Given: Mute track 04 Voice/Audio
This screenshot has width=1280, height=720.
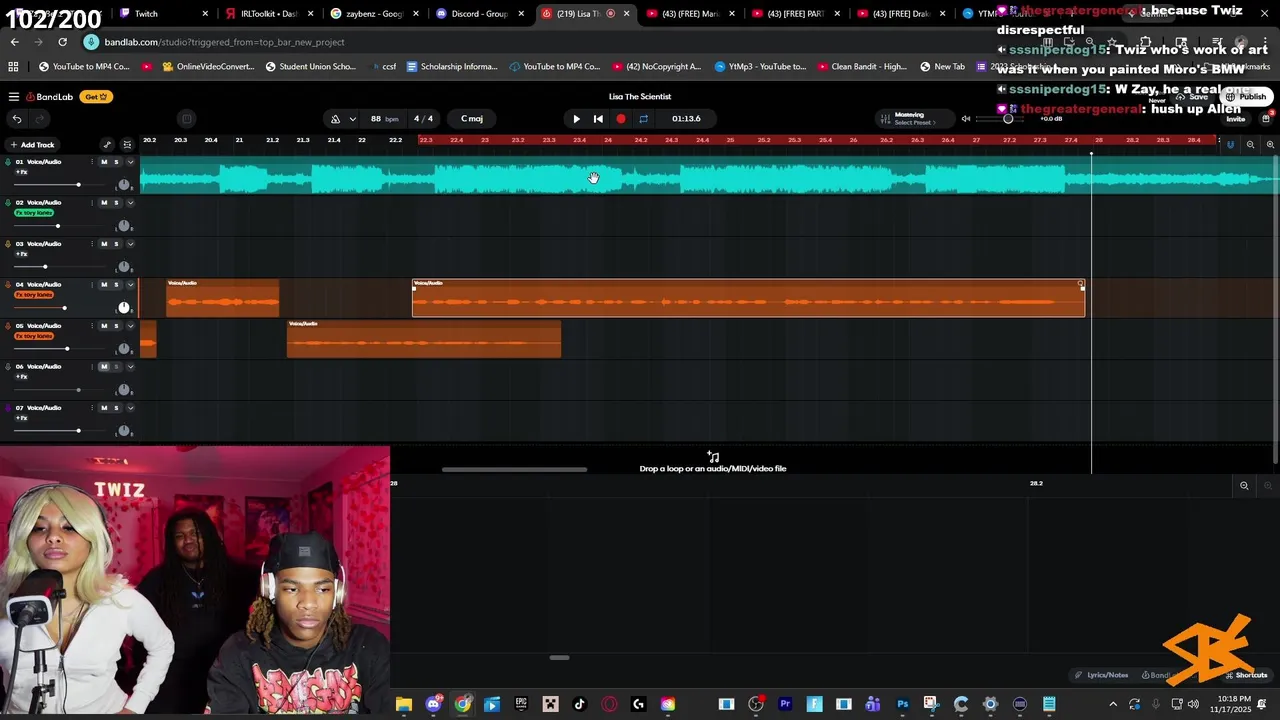Looking at the screenshot, I should [x=104, y=285].
